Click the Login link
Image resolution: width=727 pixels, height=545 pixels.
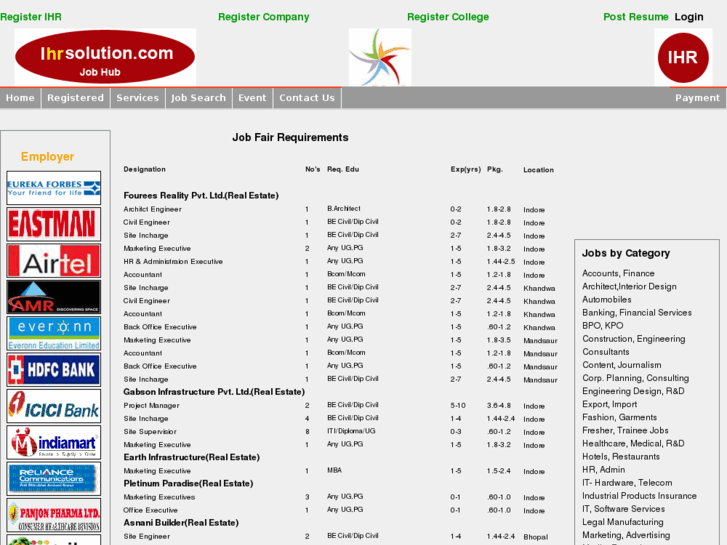[x=689, y=17]
